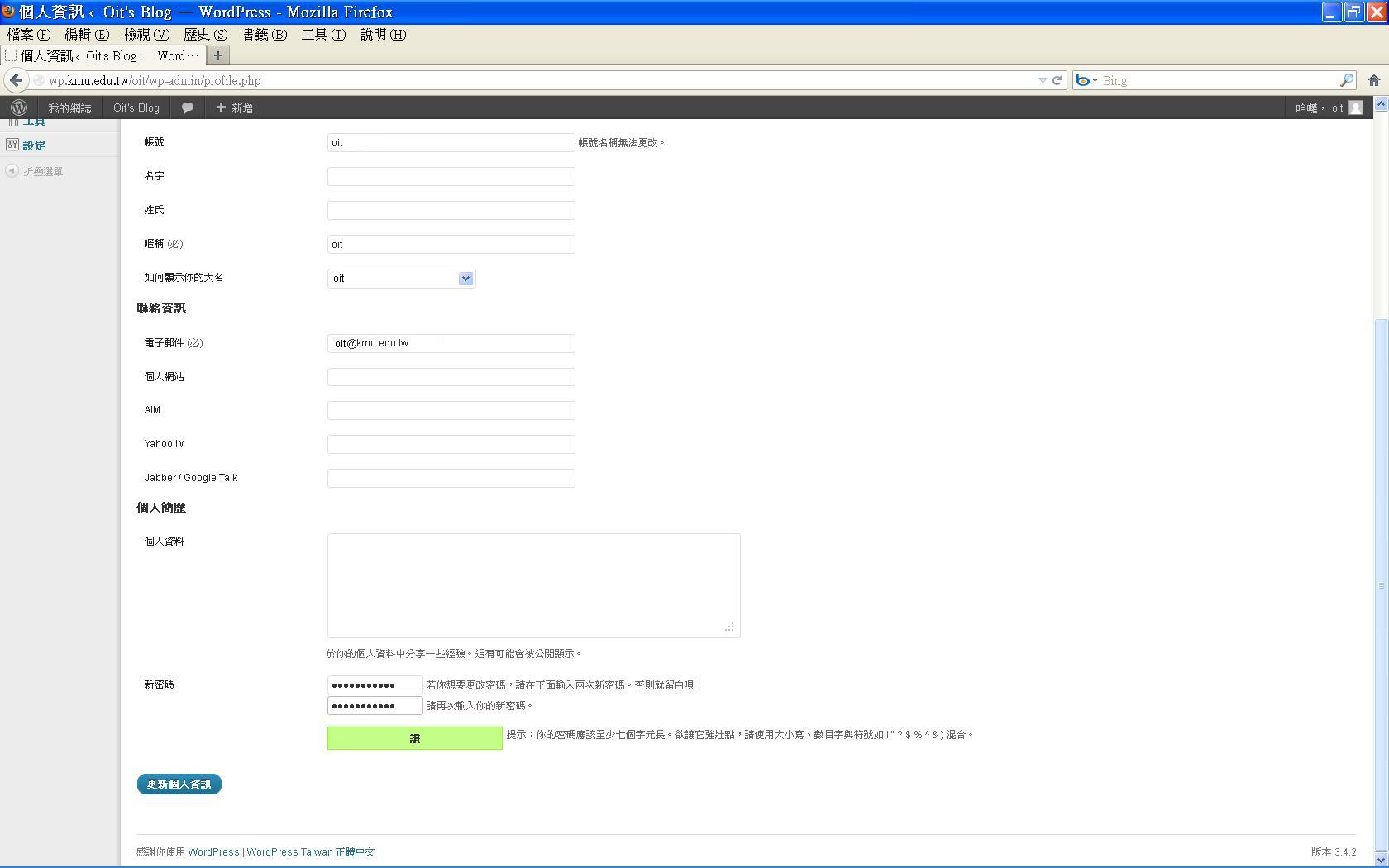1389x868 pixels.
Task: Click the 名字 input field
Action: point(451,176)
